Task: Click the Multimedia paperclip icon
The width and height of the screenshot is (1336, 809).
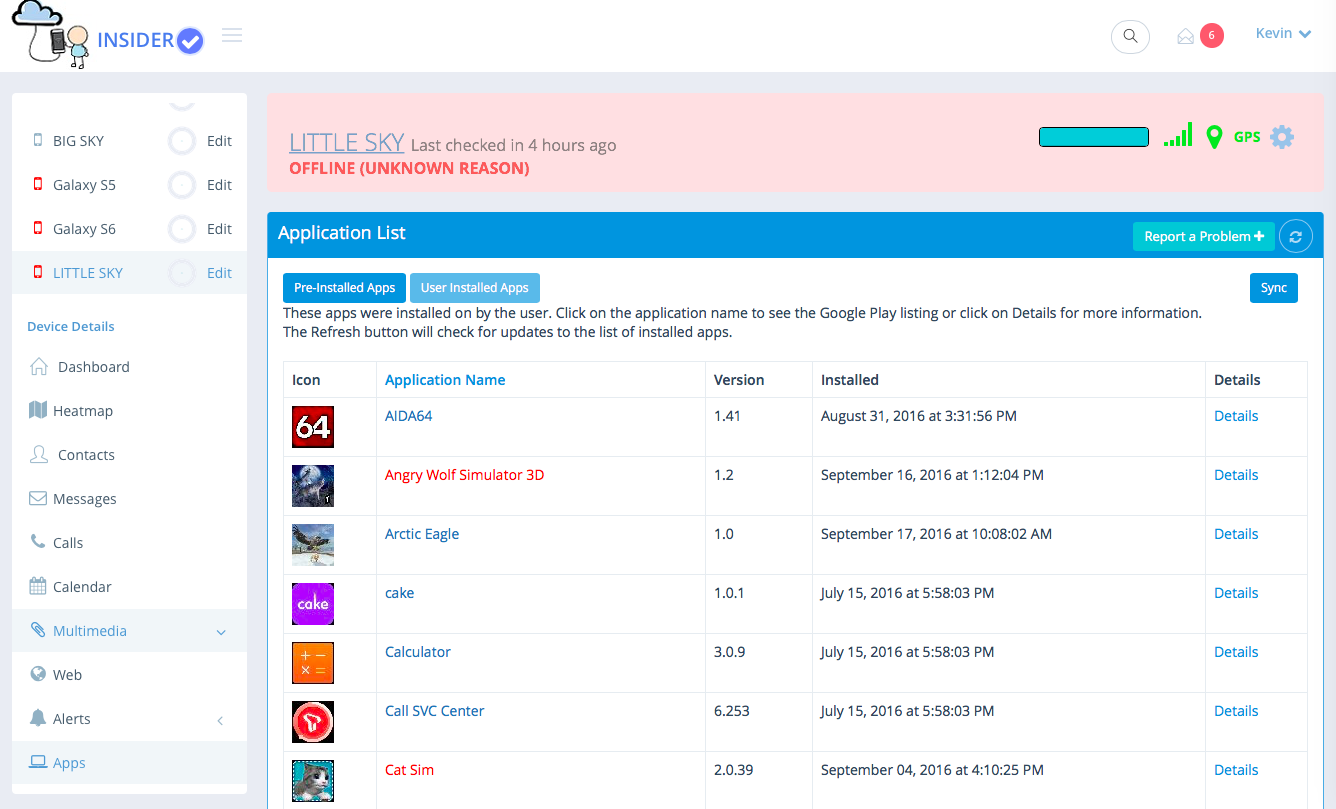Action: tap(38, 630)
